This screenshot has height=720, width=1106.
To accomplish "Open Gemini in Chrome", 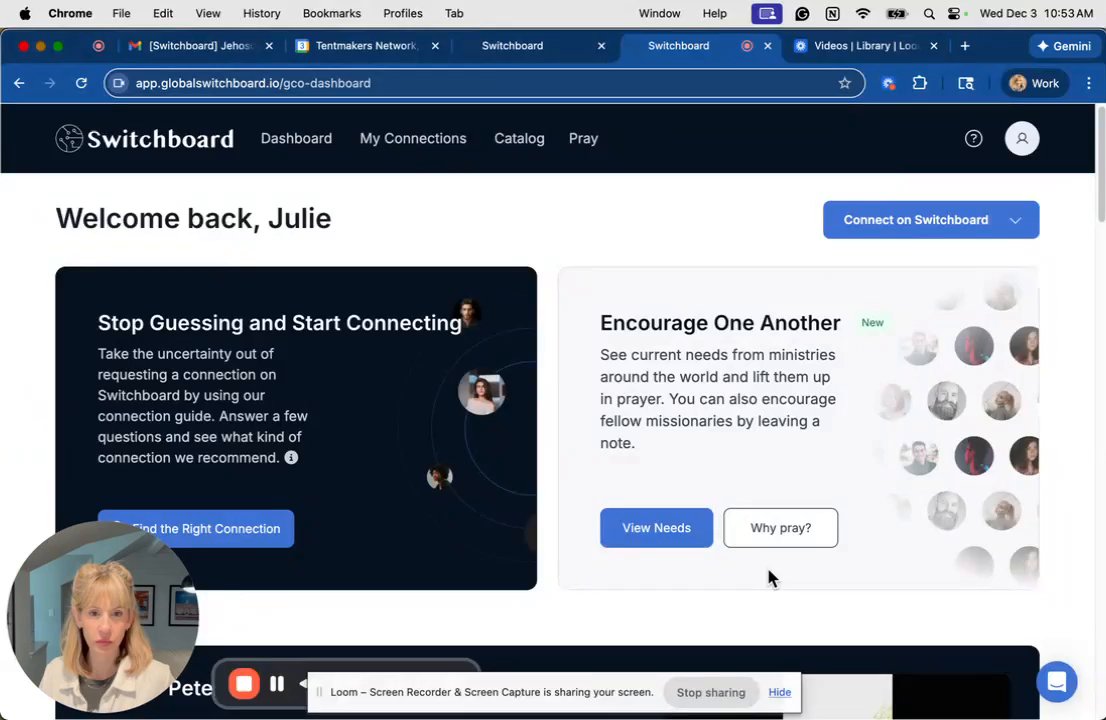I will point(1064,46).
